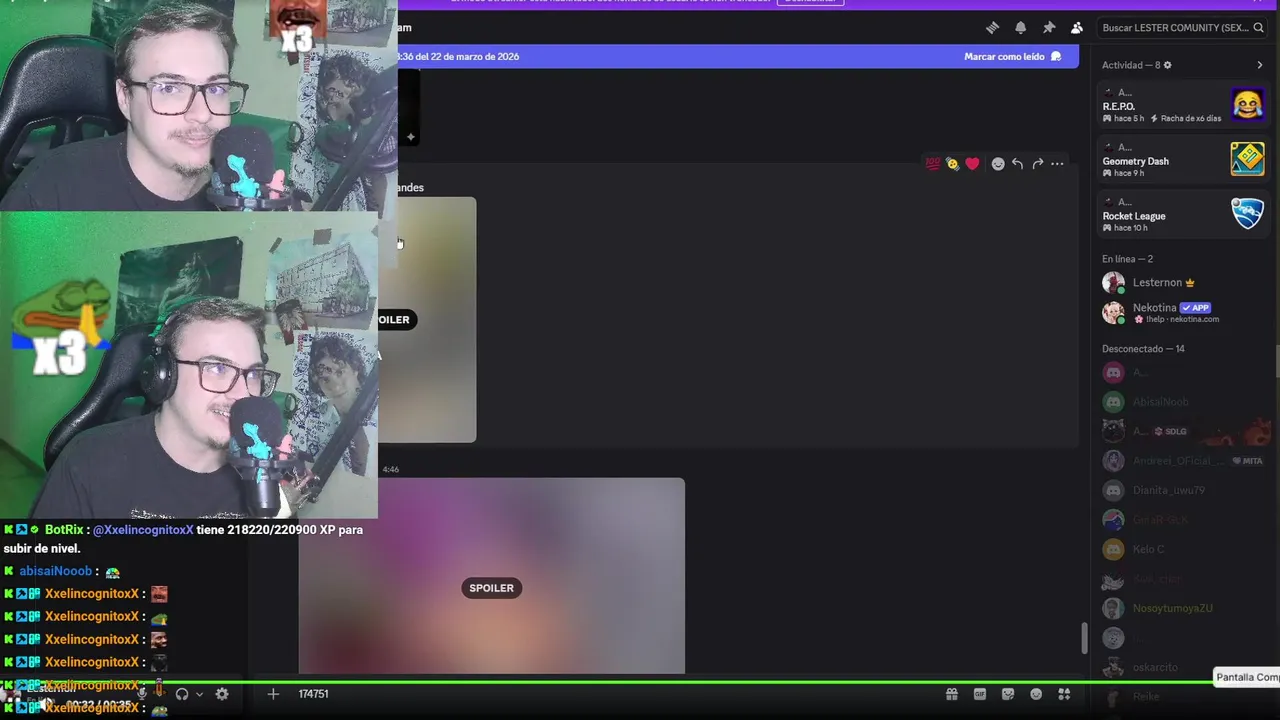Show pinned messages pin icon

(1048, 28)
